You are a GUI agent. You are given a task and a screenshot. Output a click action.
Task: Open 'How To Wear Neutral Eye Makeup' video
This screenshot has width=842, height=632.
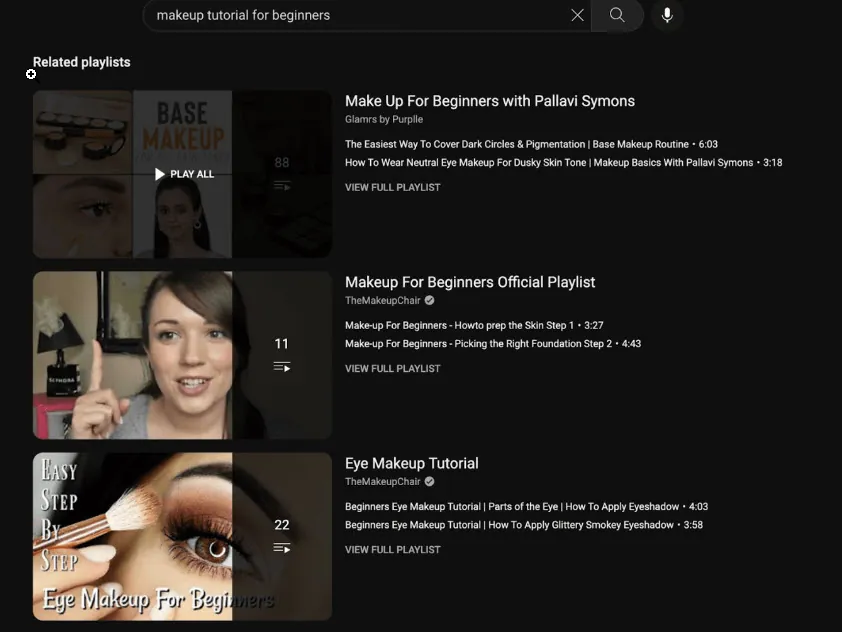(563, 162)
